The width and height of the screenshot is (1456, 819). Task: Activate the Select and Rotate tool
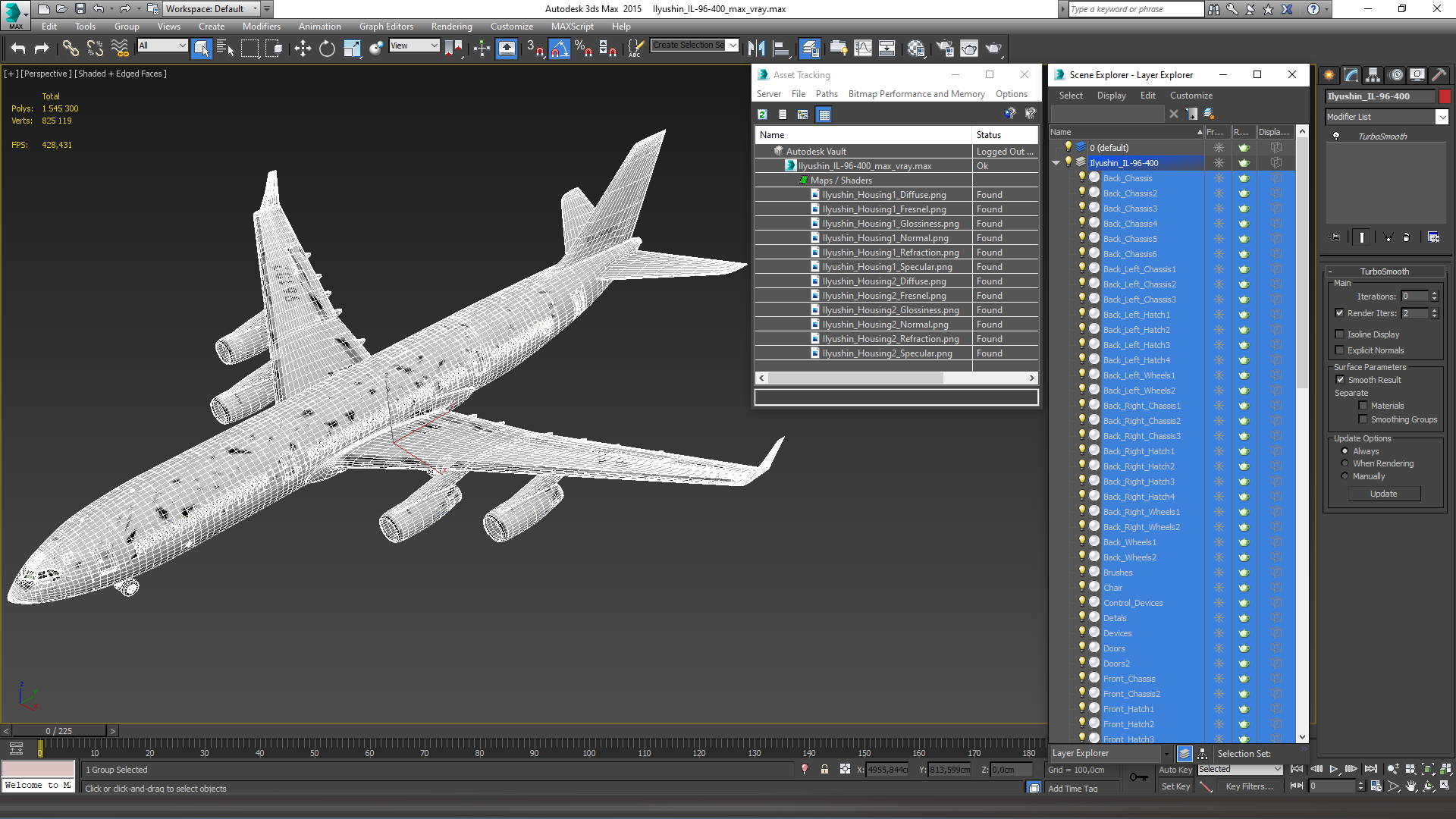[327, 49]
